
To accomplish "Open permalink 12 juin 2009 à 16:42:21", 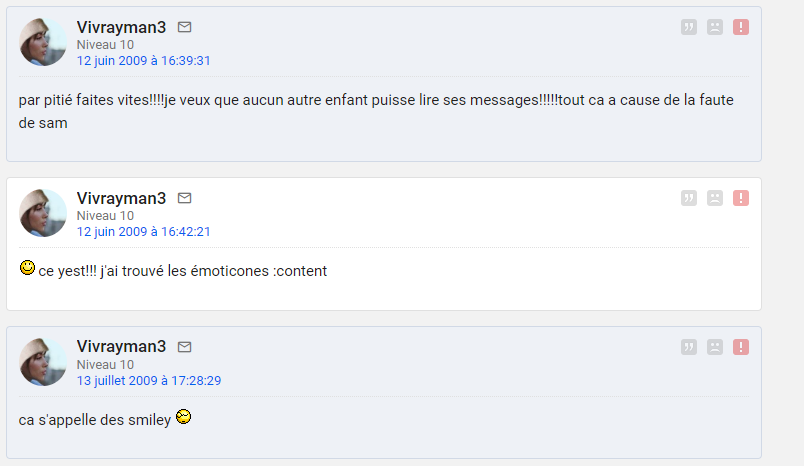I will click(144, 232).
